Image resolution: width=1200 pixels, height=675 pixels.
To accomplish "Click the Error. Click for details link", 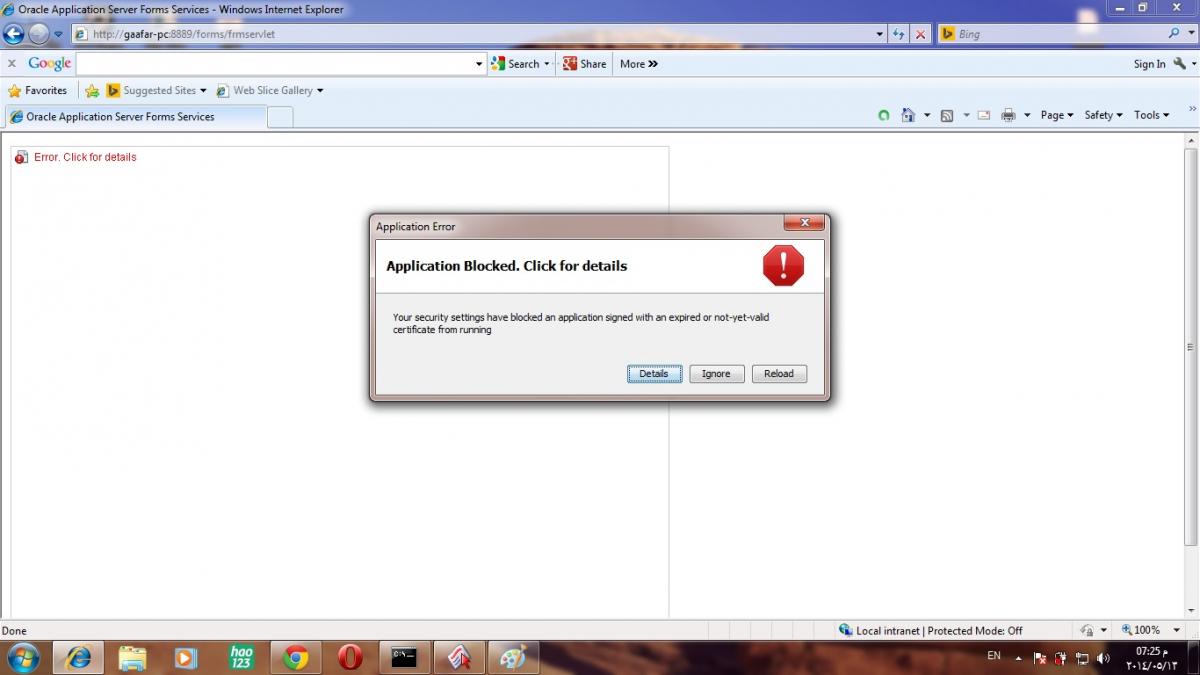I will [x=85, y=157].
